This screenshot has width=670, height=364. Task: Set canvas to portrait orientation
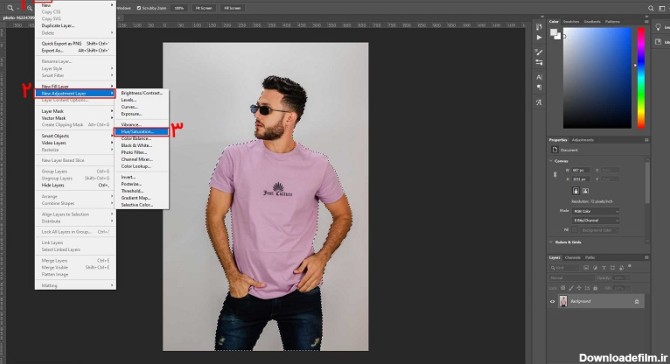point(576,191)
